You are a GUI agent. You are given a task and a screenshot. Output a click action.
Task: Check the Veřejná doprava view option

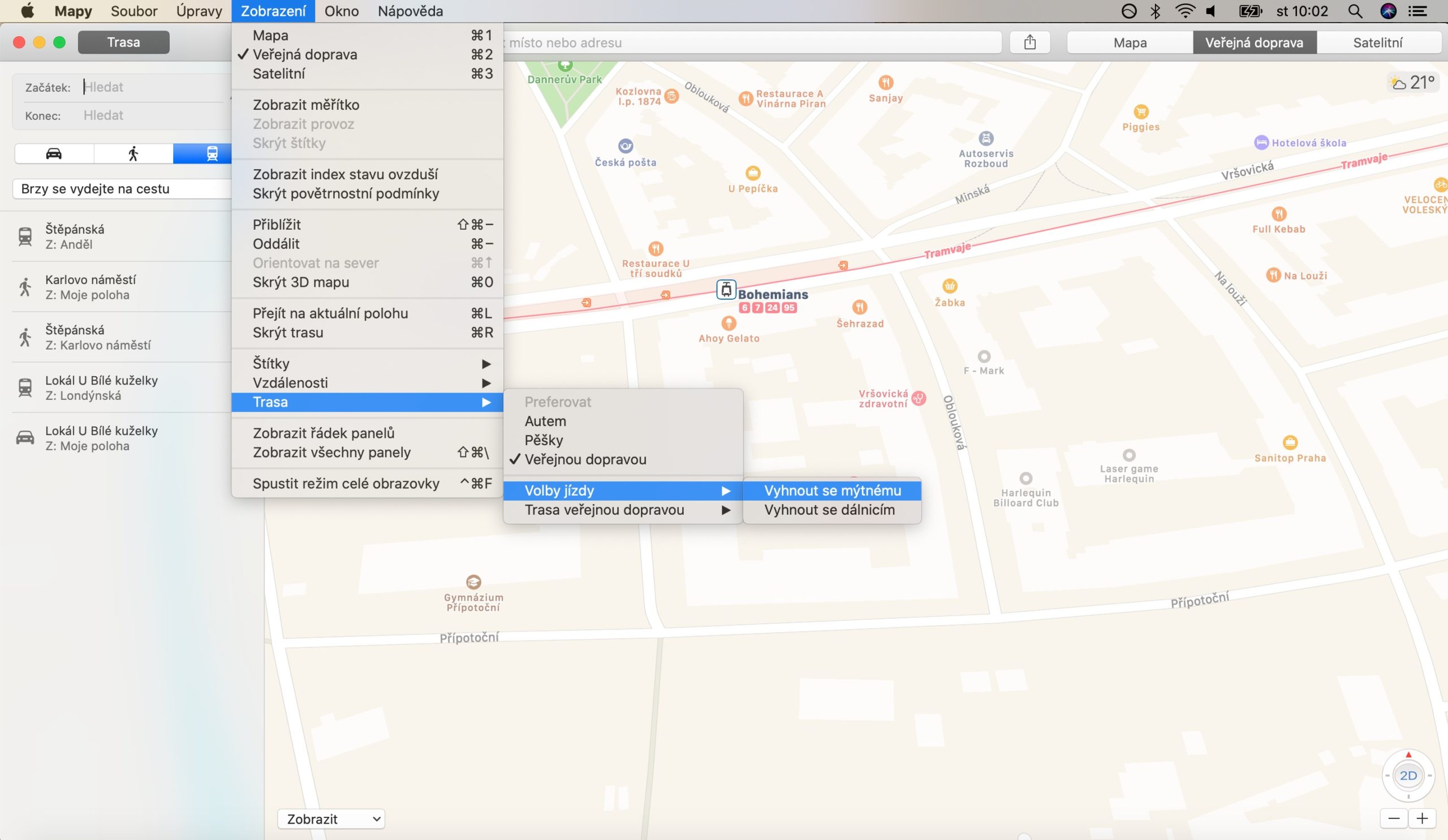(x=304, y=54)
